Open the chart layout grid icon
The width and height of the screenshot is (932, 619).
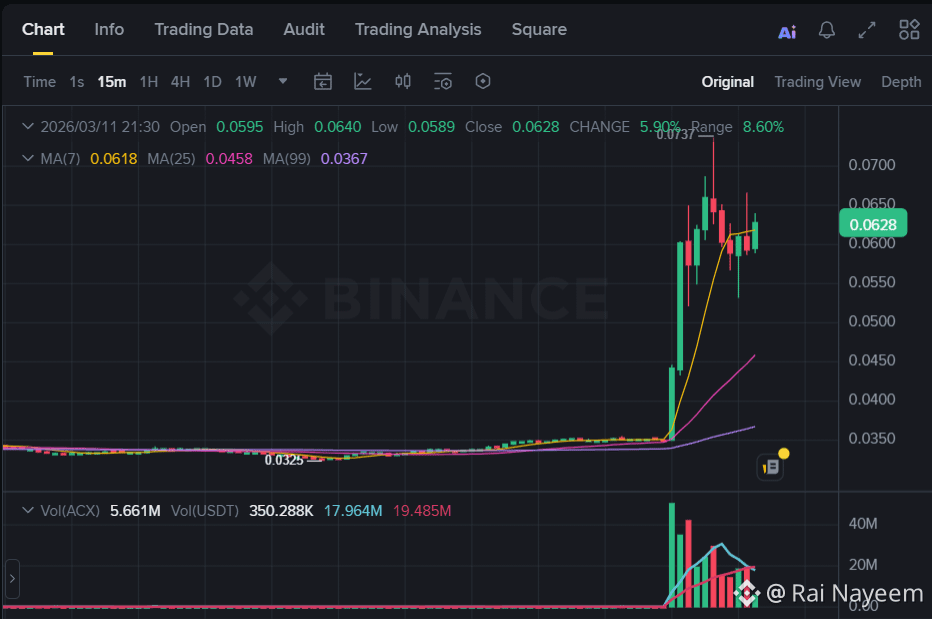click(x=909, y=30)
